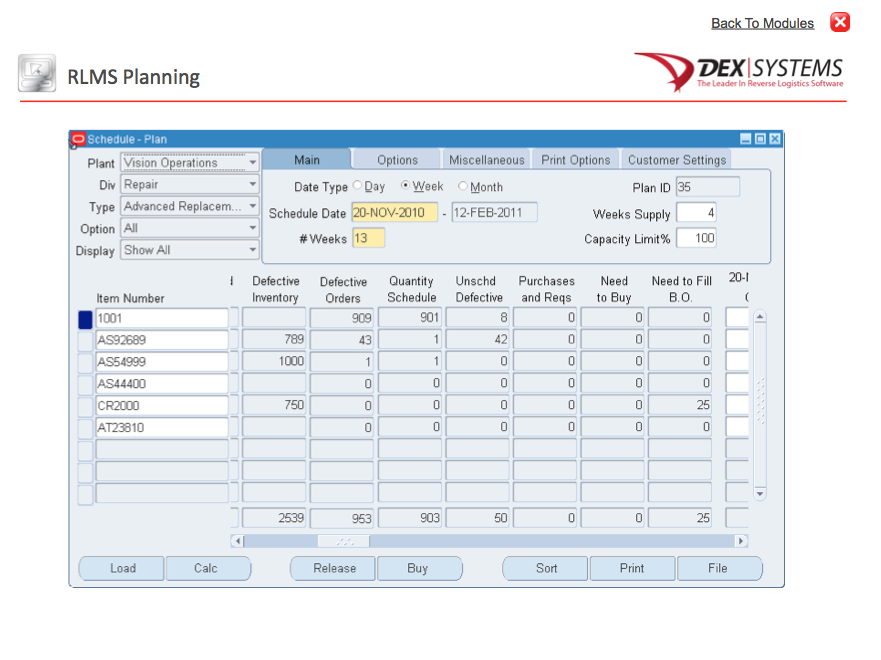The height and width of the screenshot is (660, 881).
Task: Expand the Type dropdown for Advanced Replacement
Action: (253, 206)
